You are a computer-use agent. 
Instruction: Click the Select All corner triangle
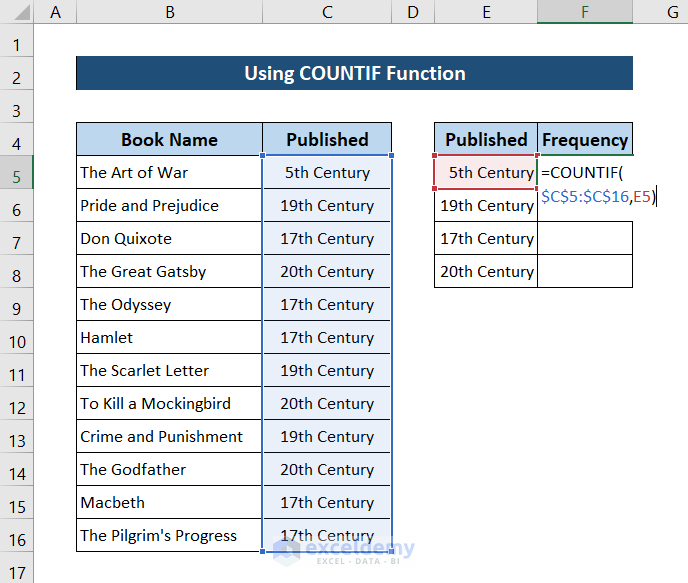click(22, 12)
